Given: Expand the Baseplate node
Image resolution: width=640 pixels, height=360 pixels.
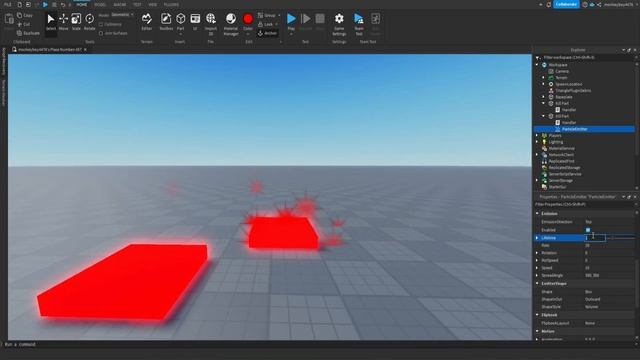Looking at the screenshot, I should [544, 97].
